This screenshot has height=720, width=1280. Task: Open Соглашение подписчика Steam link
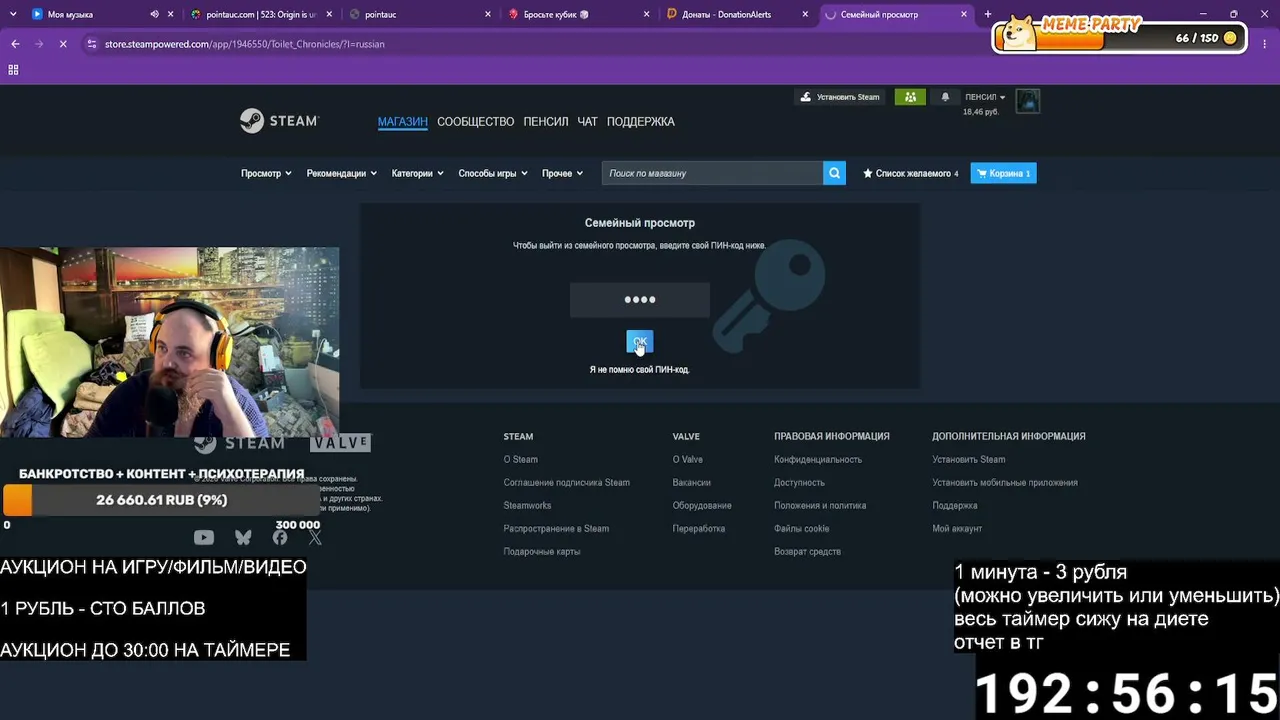tap(566, 483)
